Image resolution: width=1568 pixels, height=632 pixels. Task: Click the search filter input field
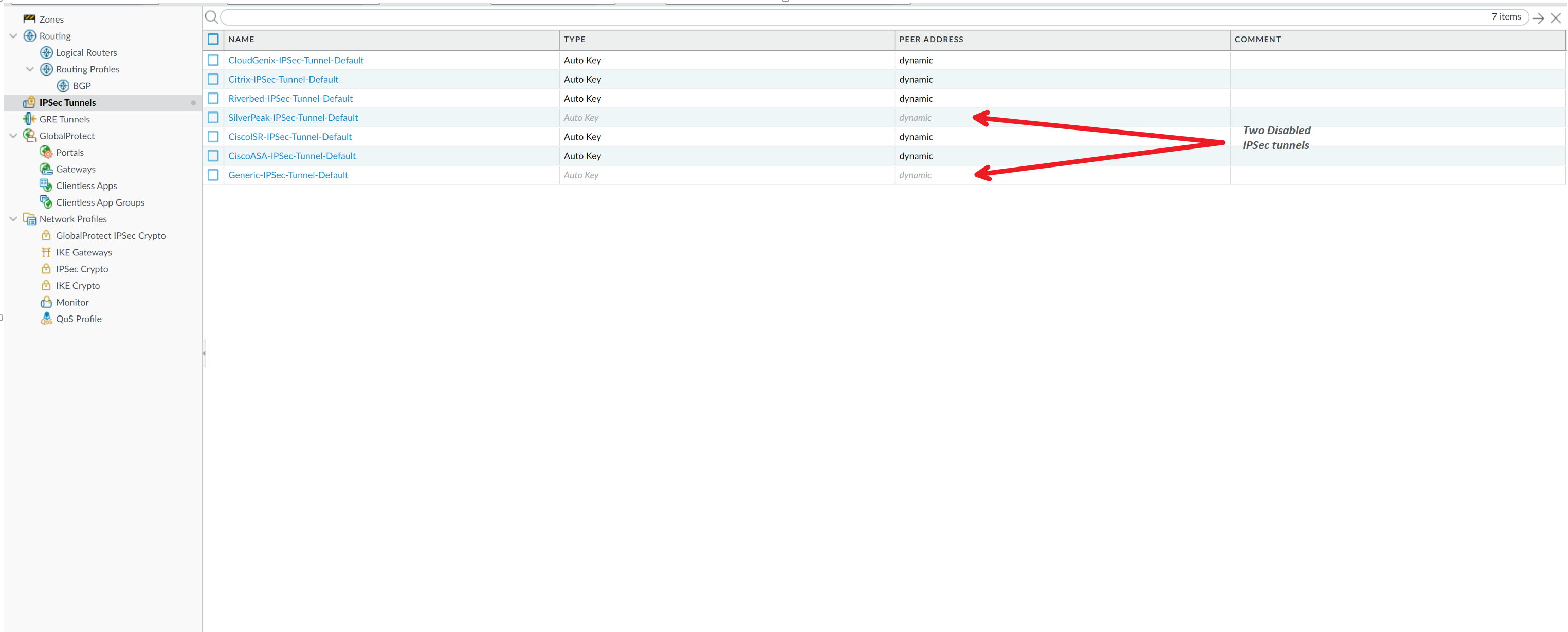pos(852,17)
